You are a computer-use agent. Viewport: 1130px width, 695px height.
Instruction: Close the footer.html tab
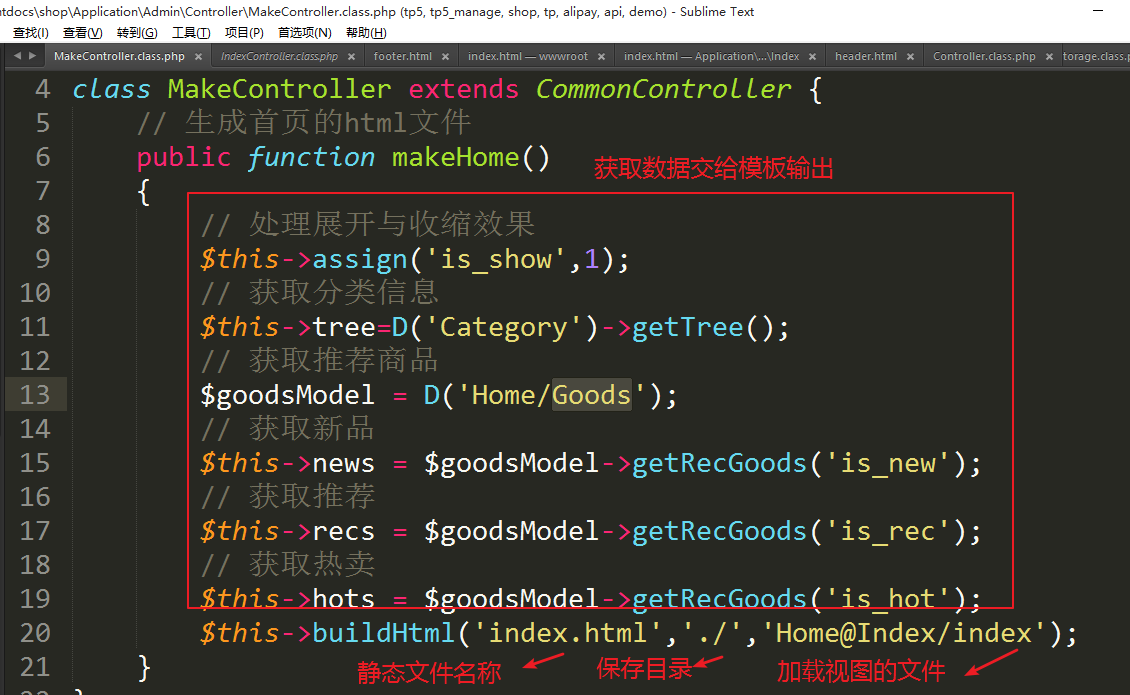click(x=445, y=57)
